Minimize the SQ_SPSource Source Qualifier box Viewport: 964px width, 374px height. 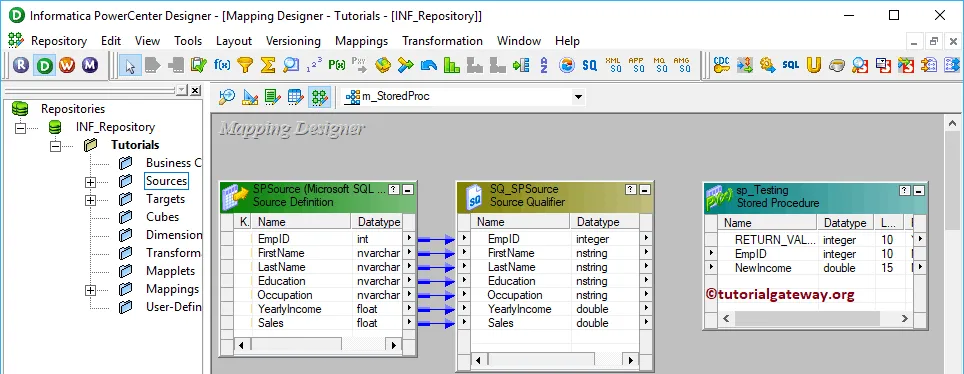pos(644,189)
